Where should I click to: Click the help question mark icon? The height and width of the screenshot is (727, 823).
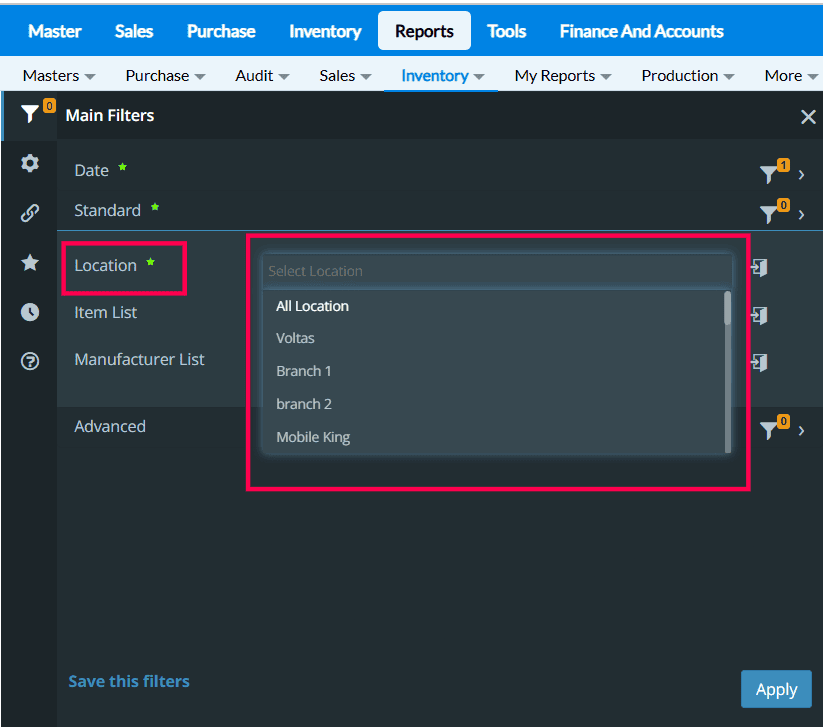coord(30,361)
